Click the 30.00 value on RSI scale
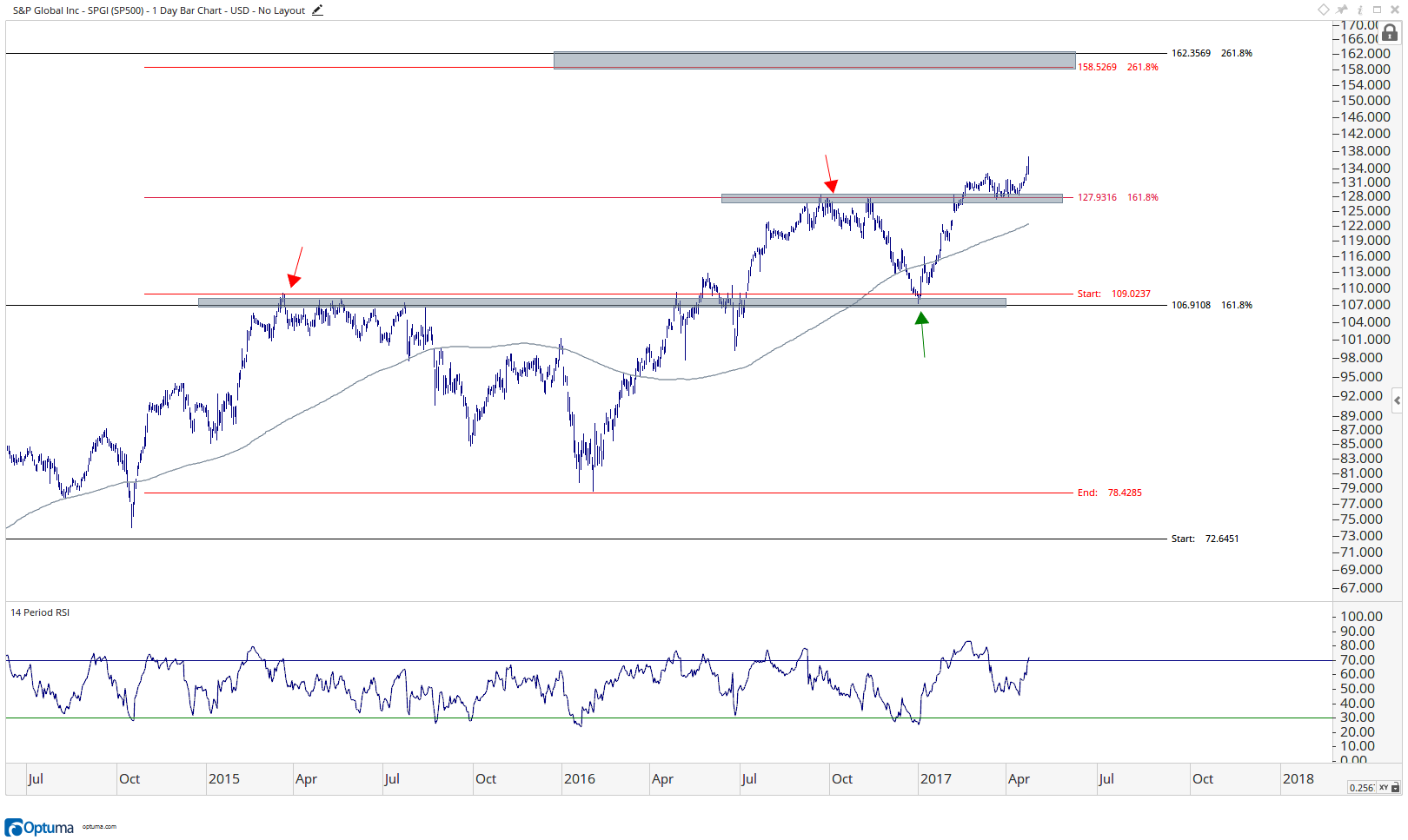Viewport: 1408px width, 840px height. [x=1358, y=718]
